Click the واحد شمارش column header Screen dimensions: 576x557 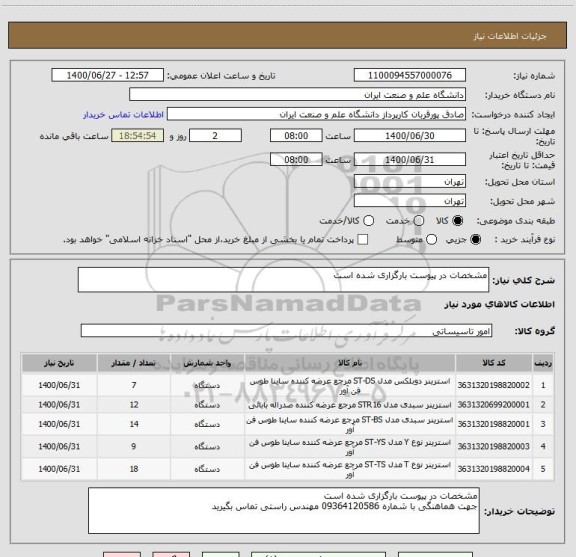coord(207,363)
